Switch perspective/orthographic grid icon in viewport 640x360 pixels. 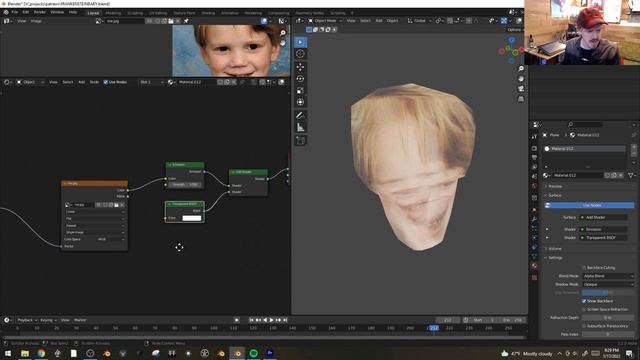521,99
